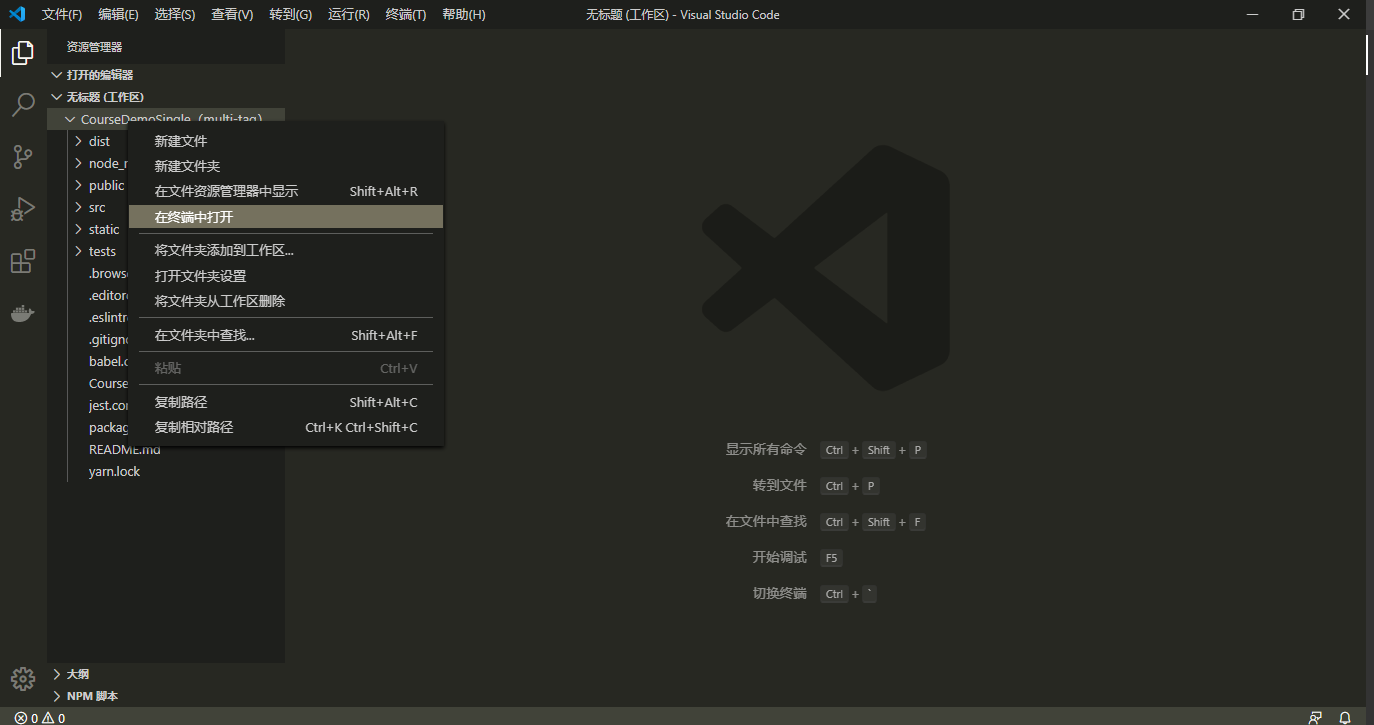Select 在文件夹中查找... menu entry
1374x725 pixels.
click(x=286, y=335)
